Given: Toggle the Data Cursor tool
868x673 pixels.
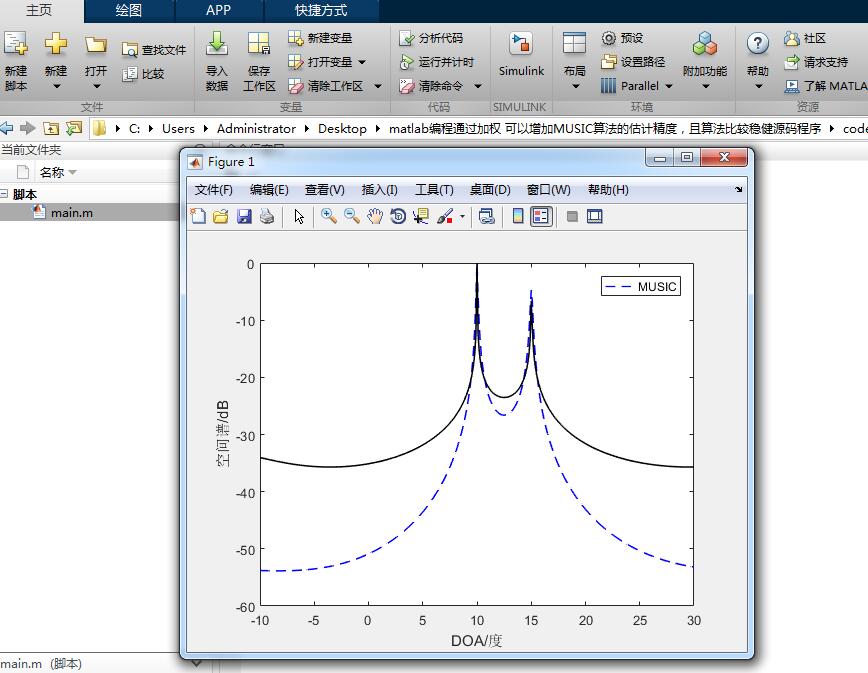Looking at the screenshot, I should pyautogui.click(x=421, y=216).
